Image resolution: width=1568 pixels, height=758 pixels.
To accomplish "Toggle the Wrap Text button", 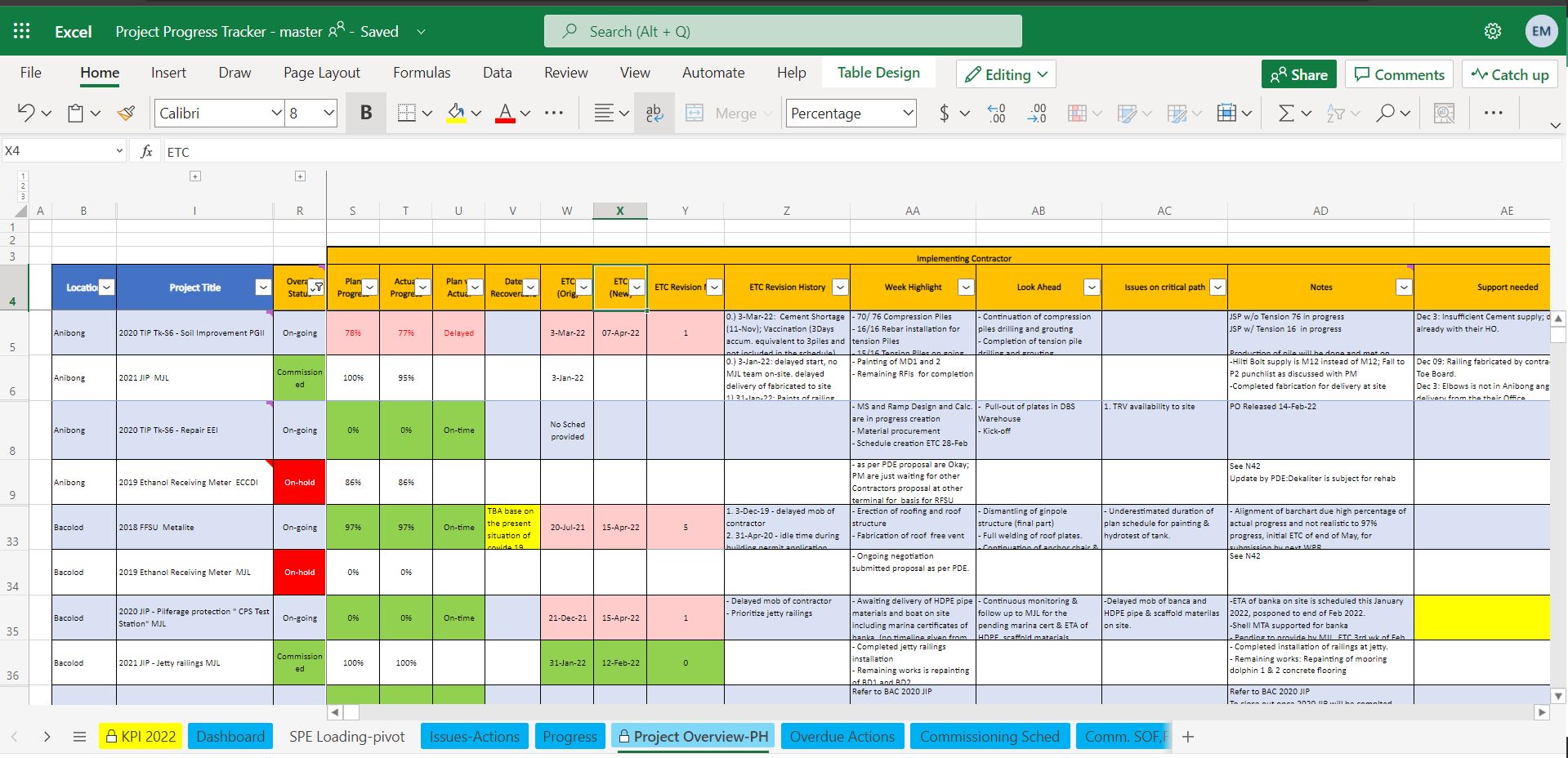I will pyautogui.click(x=654, y=113).
